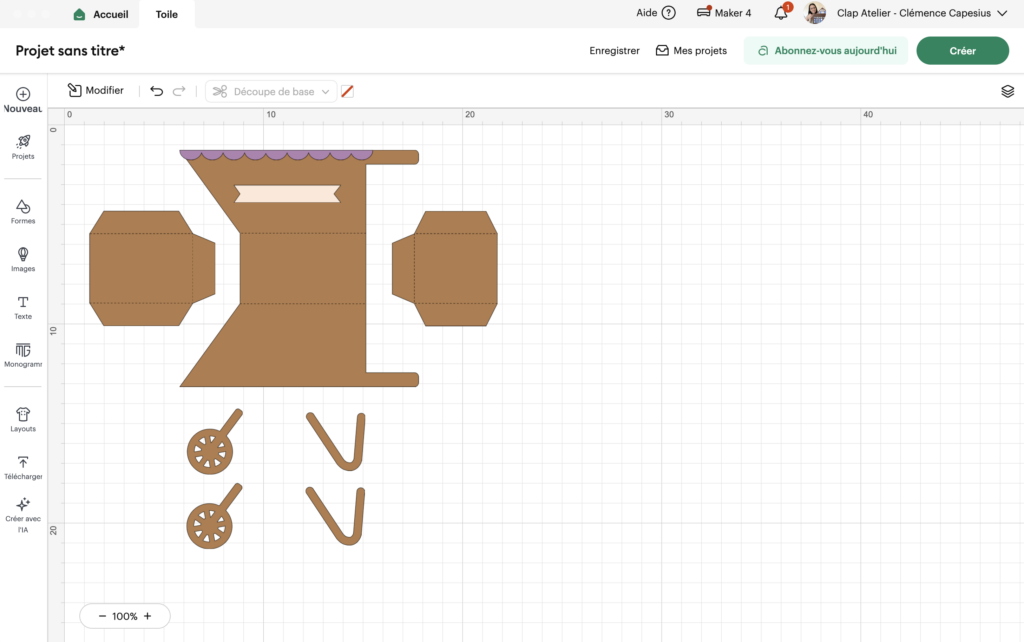
Task: Open notifications bell
Action: coord(781,13)
